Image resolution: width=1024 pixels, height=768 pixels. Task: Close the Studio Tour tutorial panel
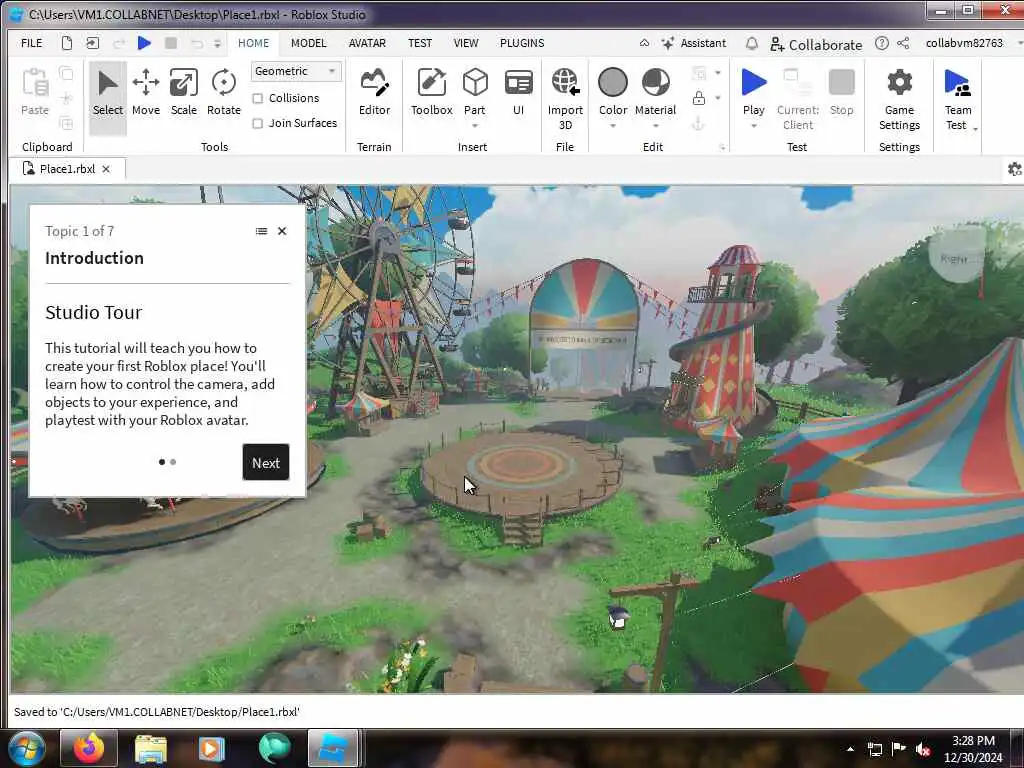coord(282,231)
